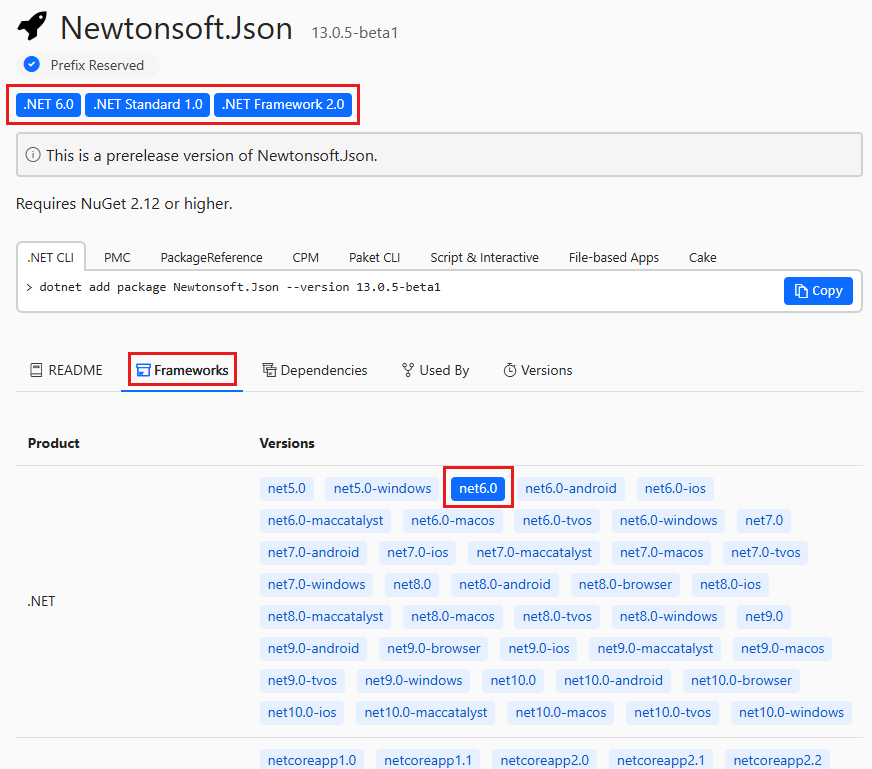This screenshot has width=872, height=769.
Task: Switch to Script & Interactive tab
Action: point(484,257)
